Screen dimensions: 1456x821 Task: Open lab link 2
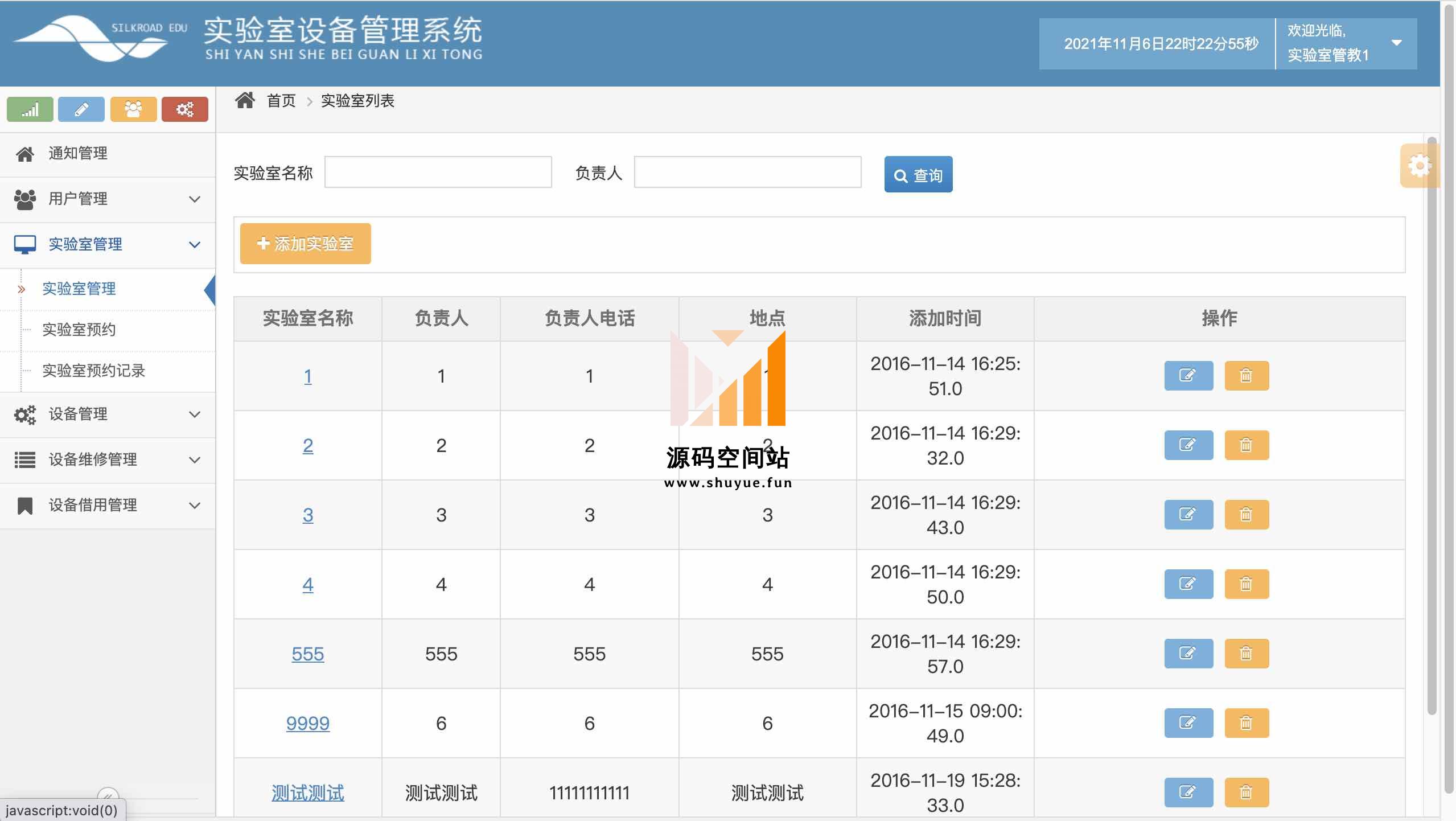[308, 446]
